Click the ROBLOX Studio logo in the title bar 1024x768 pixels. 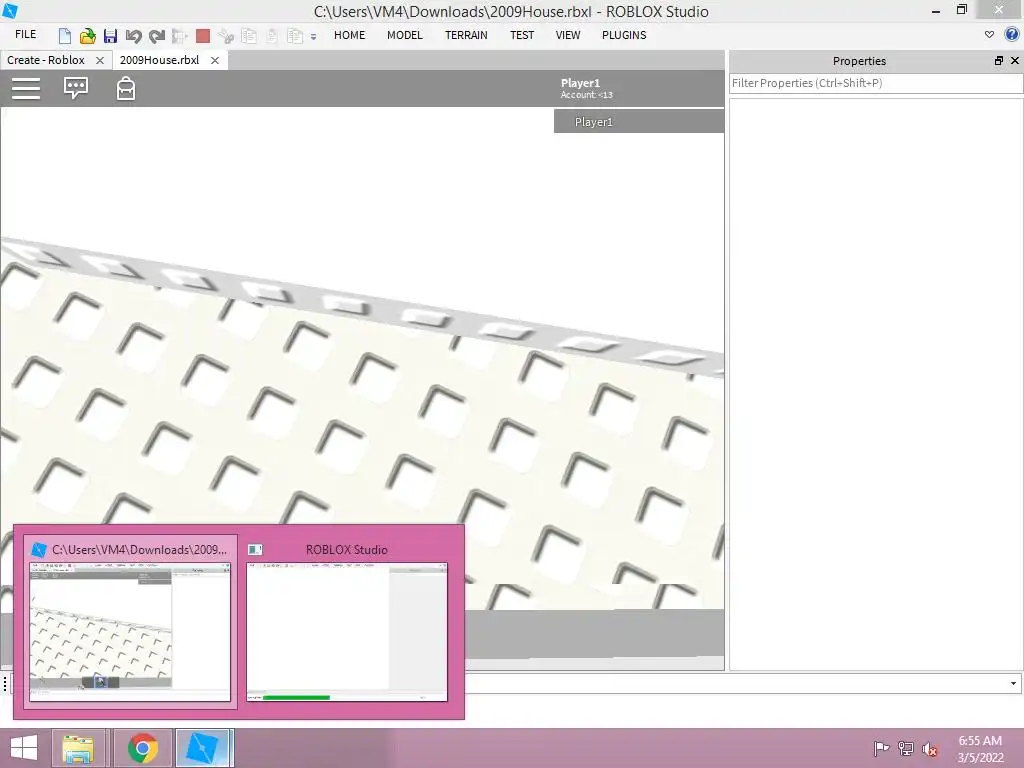click(x=10, y=10)
